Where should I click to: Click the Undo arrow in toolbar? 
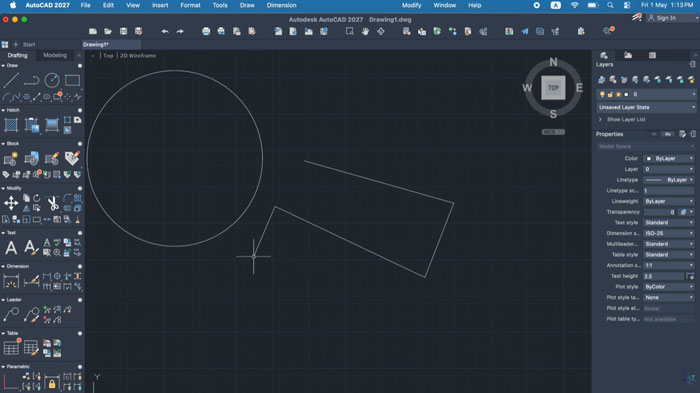[165, 31]
